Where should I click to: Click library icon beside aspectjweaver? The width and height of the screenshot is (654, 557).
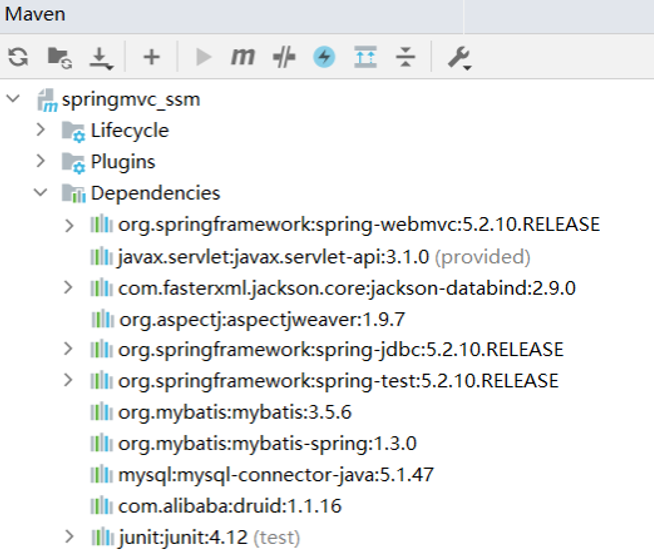103,320
